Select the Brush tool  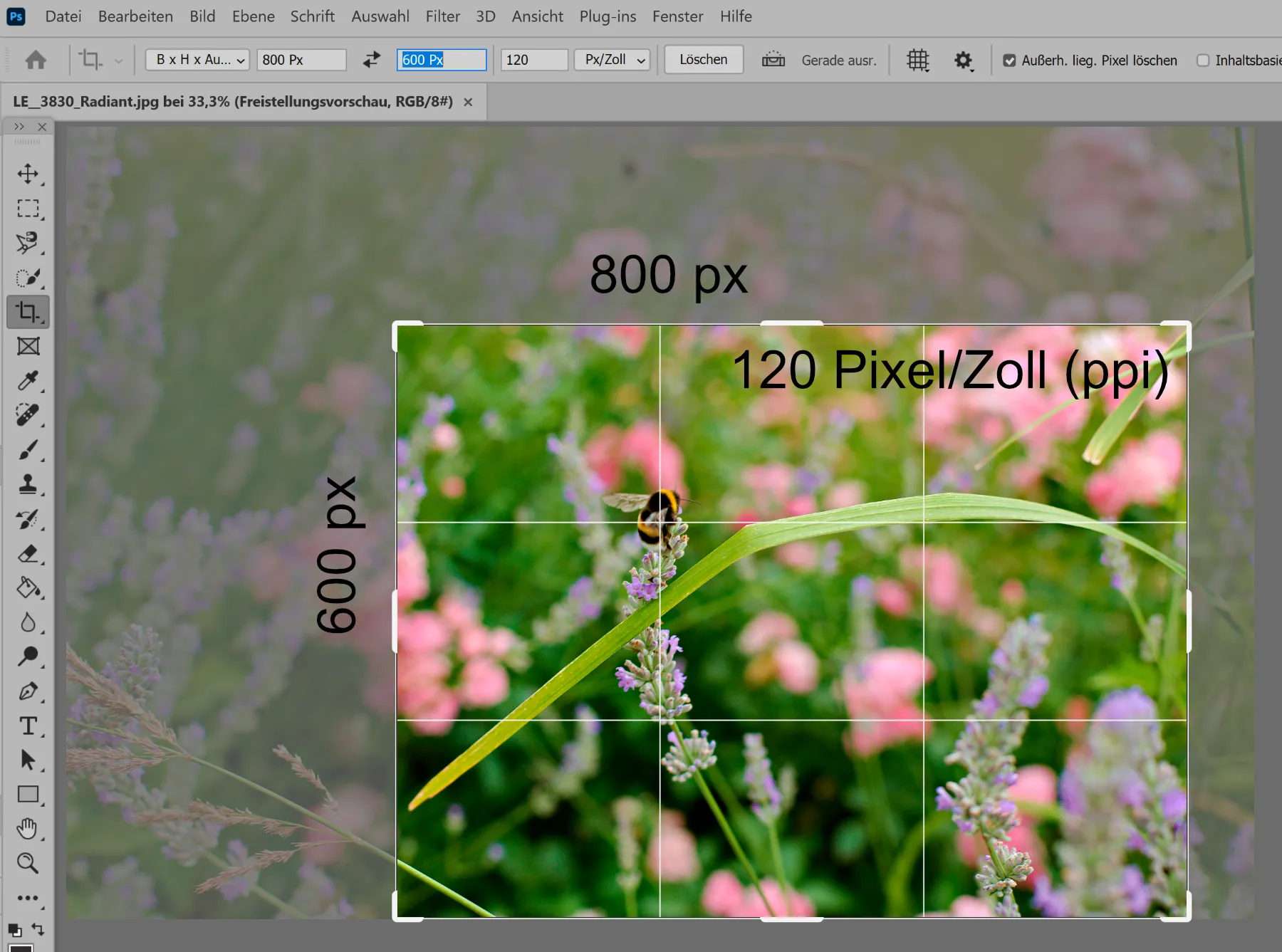point(28,450)
